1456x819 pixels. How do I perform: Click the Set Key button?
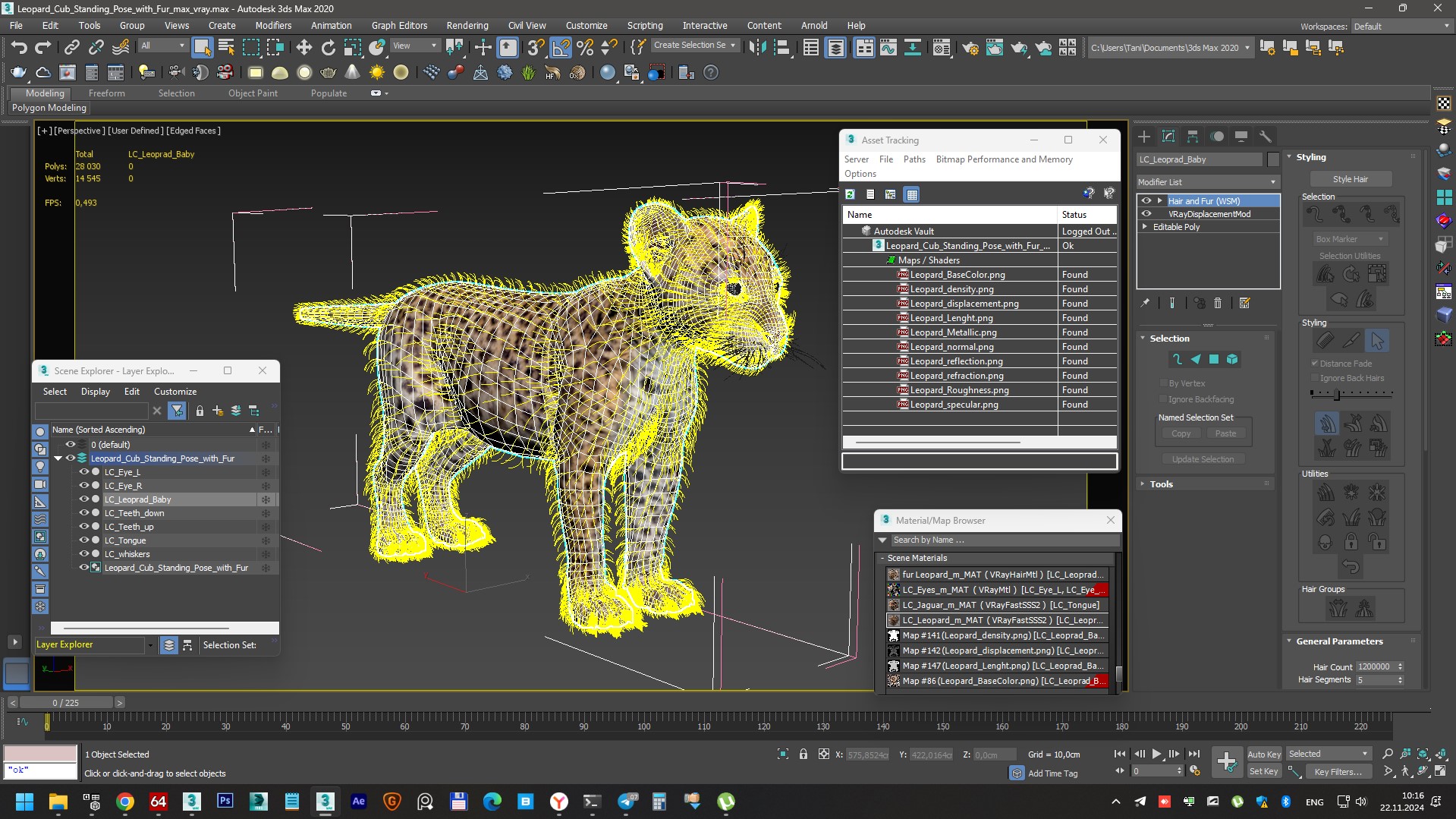(1264, 772)
